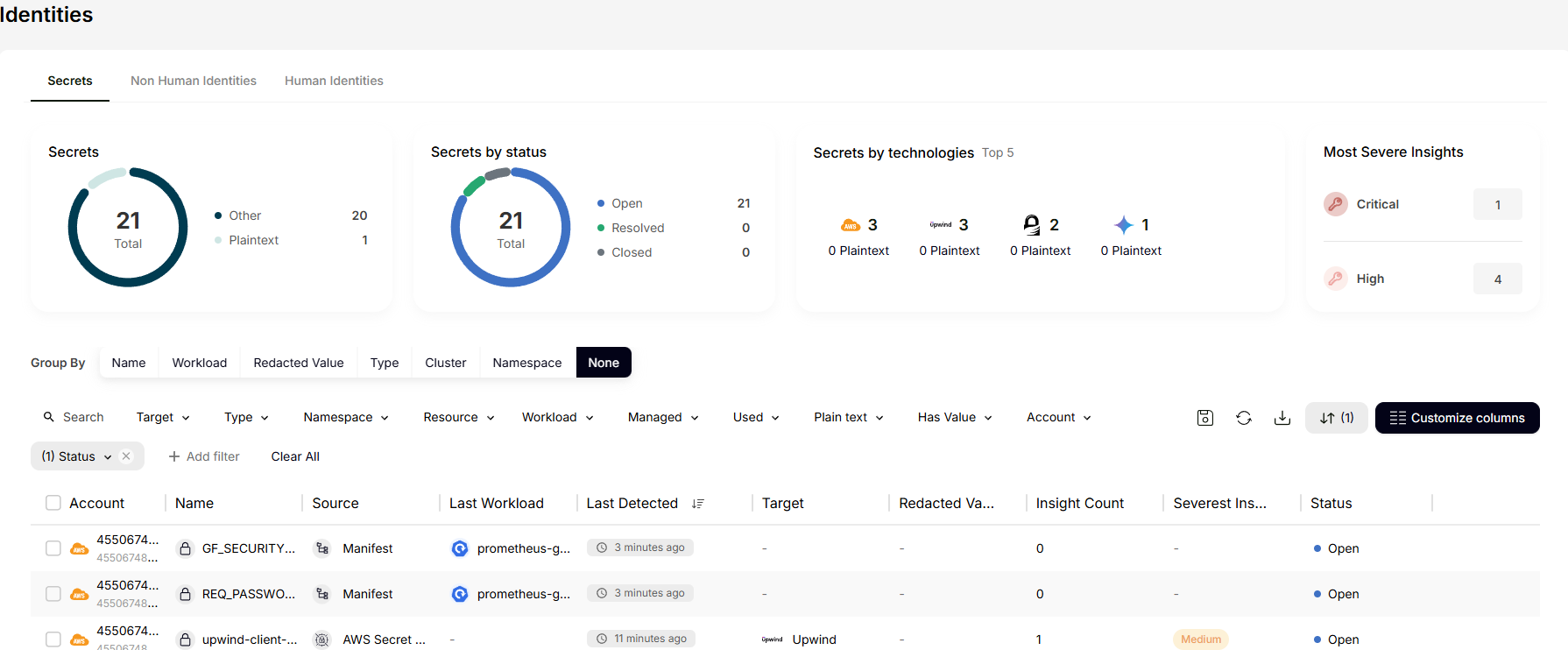Image resolution: width=1568 pixels, height=650 pixels.
Task: Click the High severity key icon
Action: 1335,279
